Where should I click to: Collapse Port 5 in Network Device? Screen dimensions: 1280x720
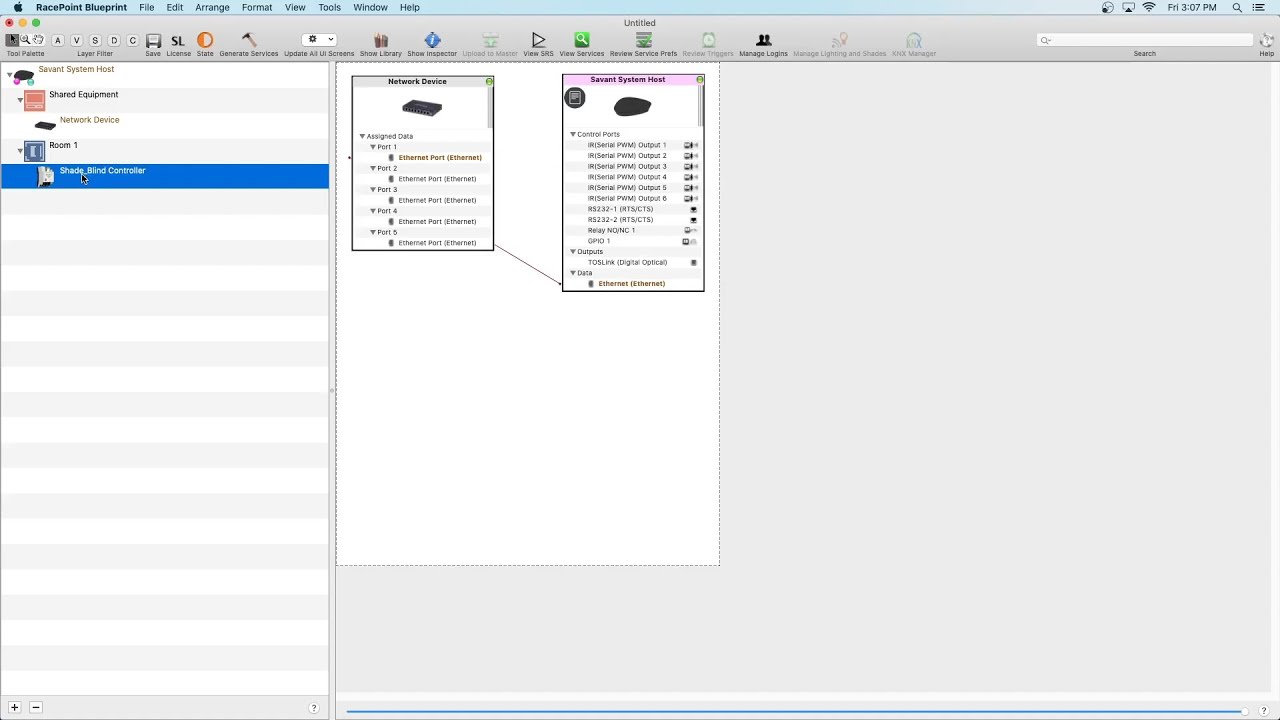click(373, 232)
